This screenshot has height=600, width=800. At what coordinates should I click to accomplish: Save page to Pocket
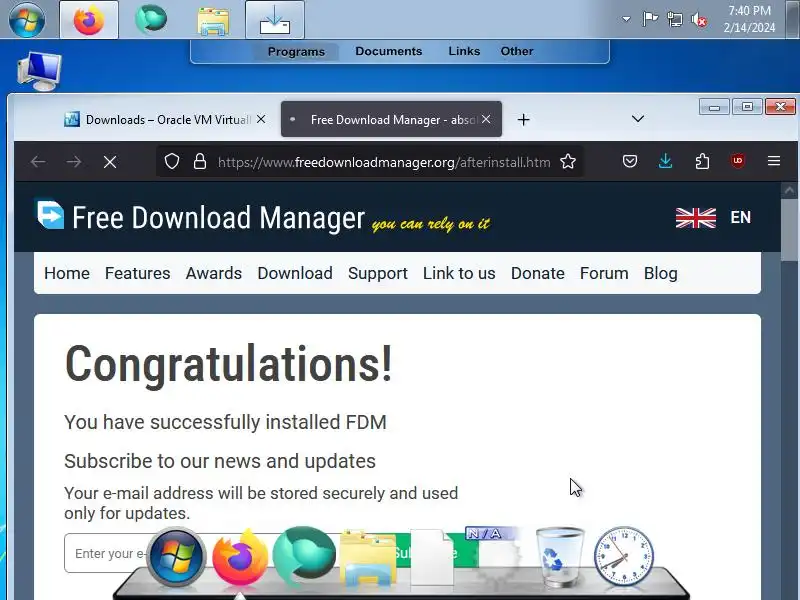click(x=630, y=162)
